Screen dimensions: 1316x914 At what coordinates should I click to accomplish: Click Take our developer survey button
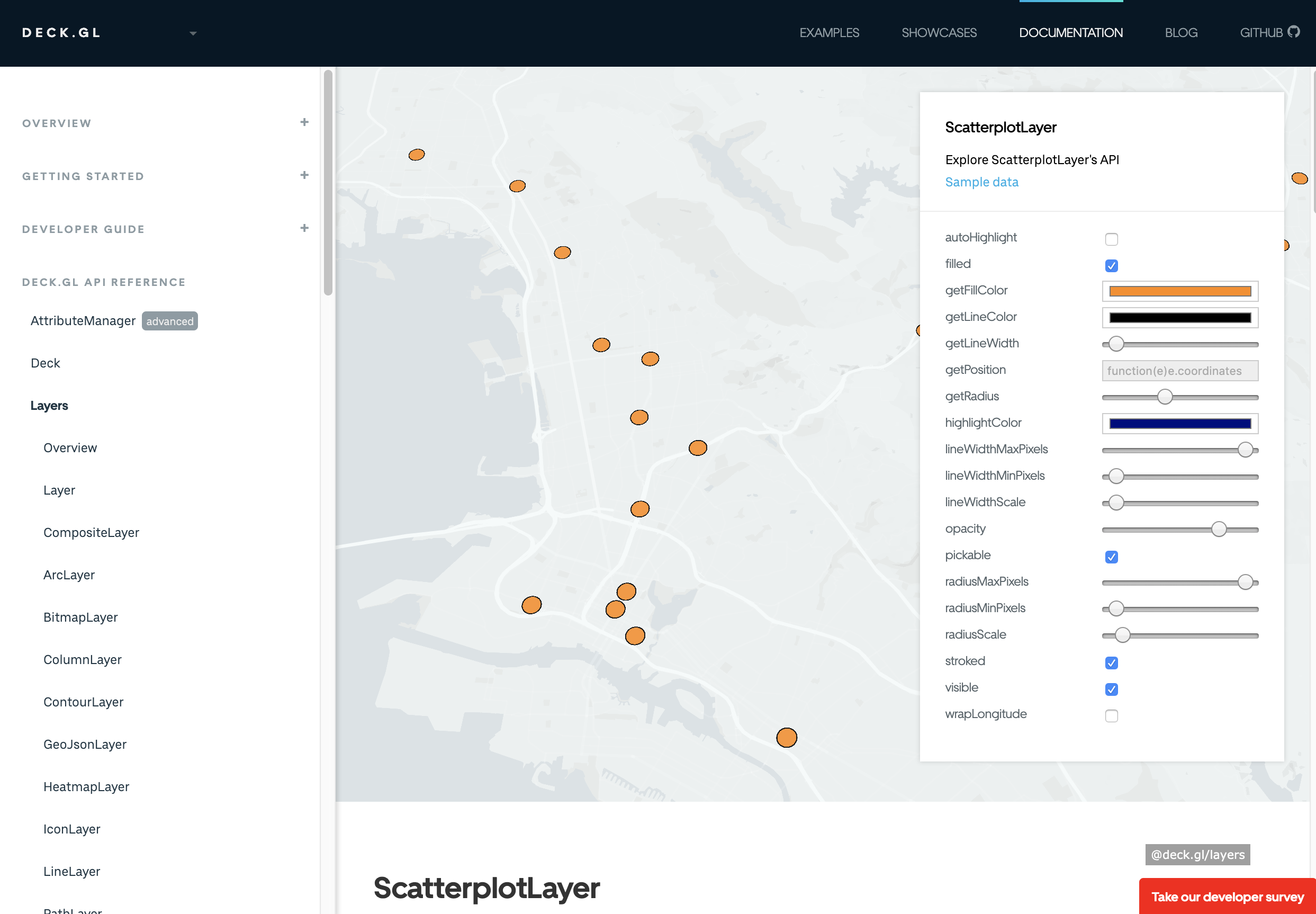tap(1227, 896)
